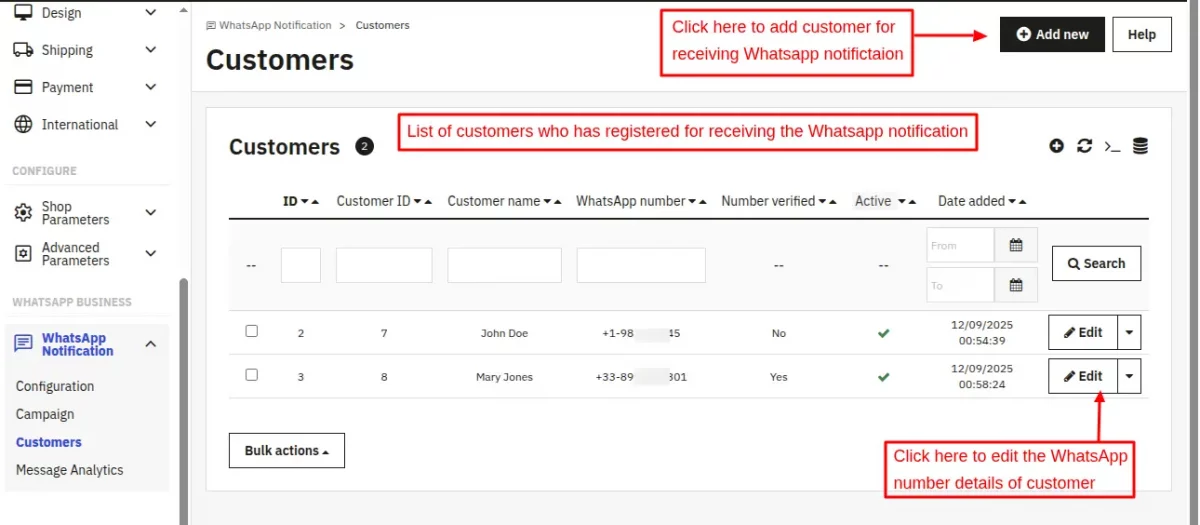
Task: Expand the Design menu chevron
Action: click(x=151, y=13)
